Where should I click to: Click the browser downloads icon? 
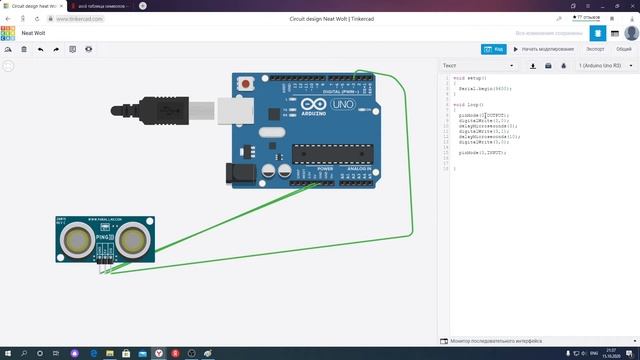point(632,19)
